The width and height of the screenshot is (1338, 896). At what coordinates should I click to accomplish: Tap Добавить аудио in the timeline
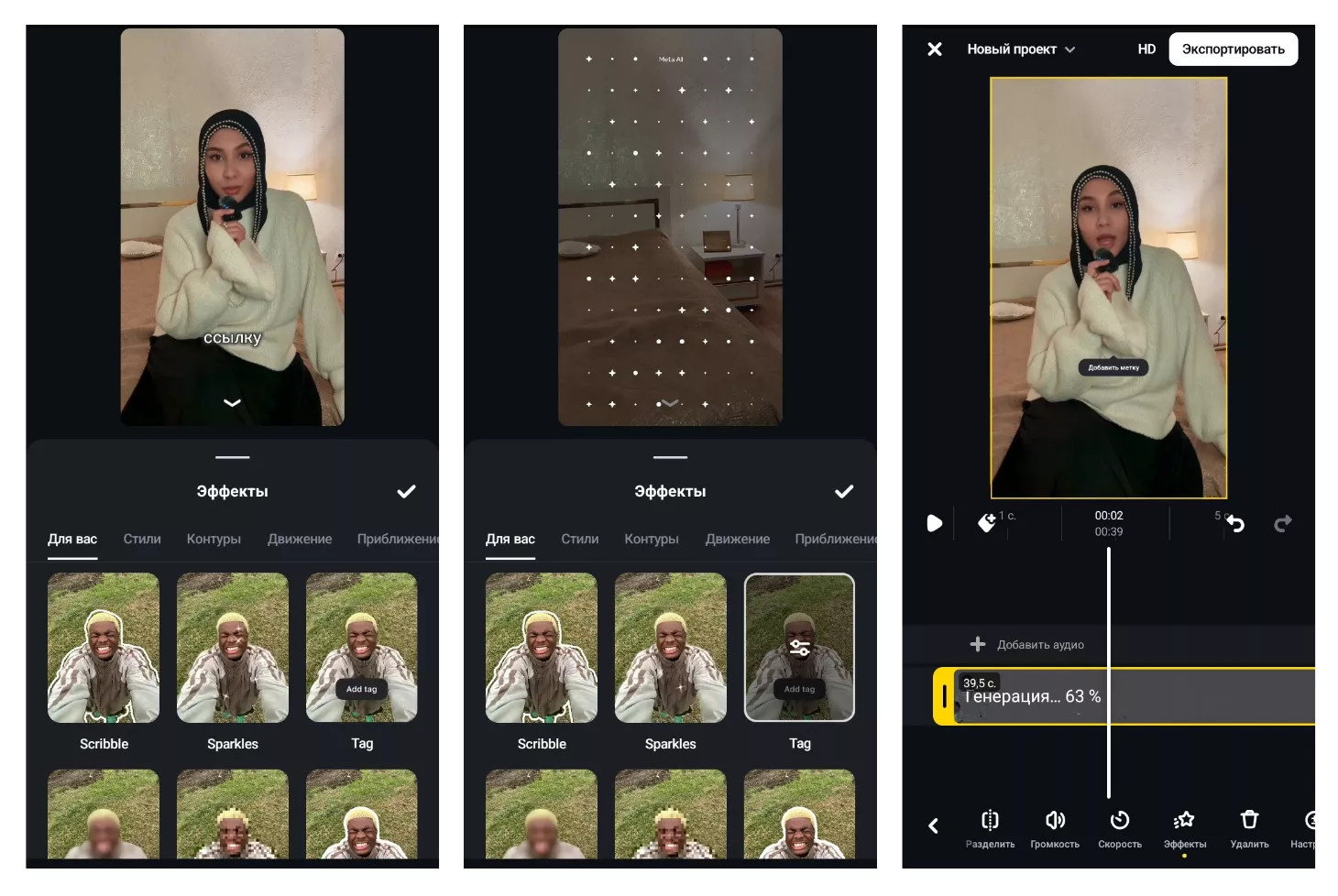[x=1028, y=645]
